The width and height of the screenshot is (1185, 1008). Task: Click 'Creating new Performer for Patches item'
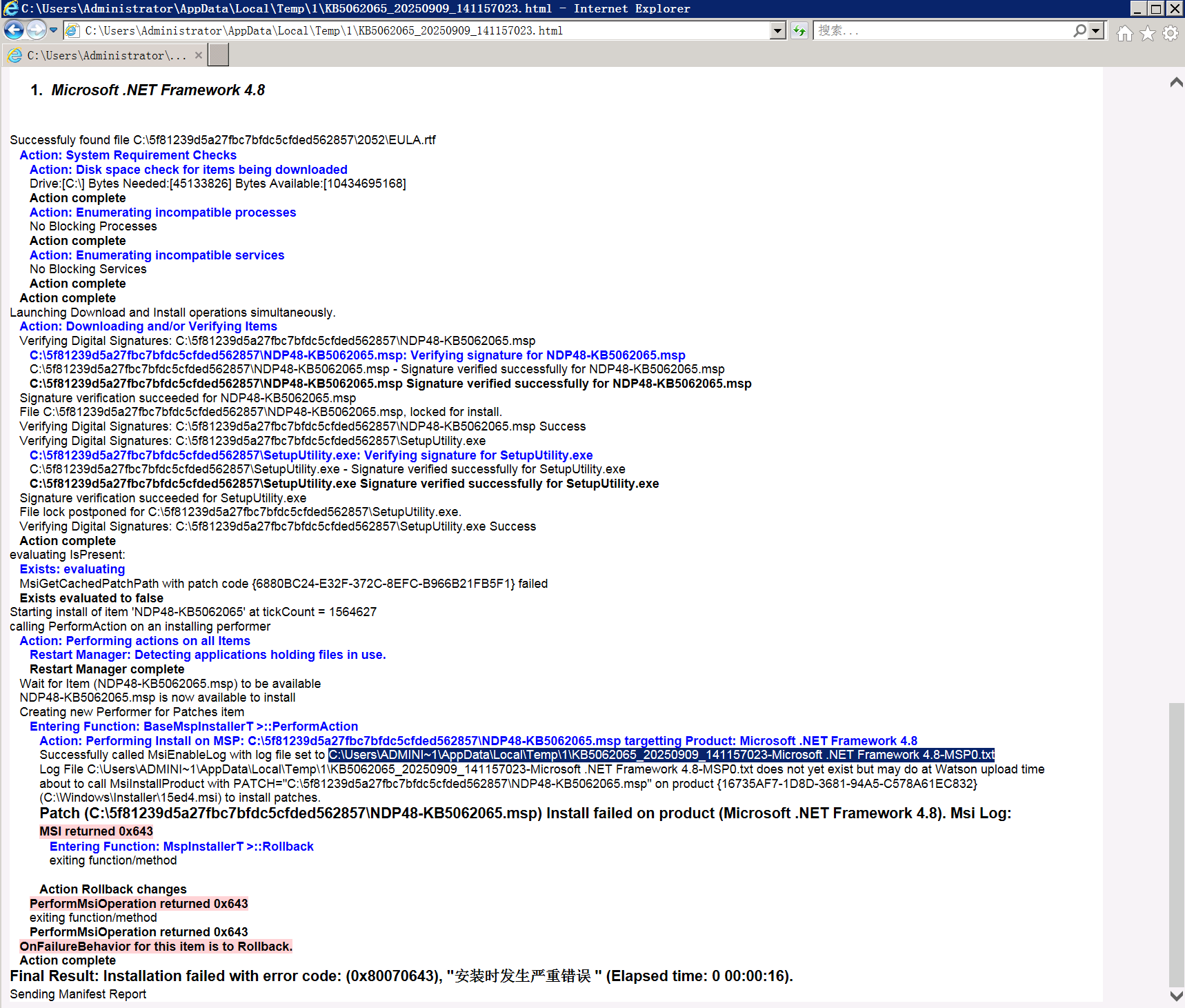coord(132,712)
